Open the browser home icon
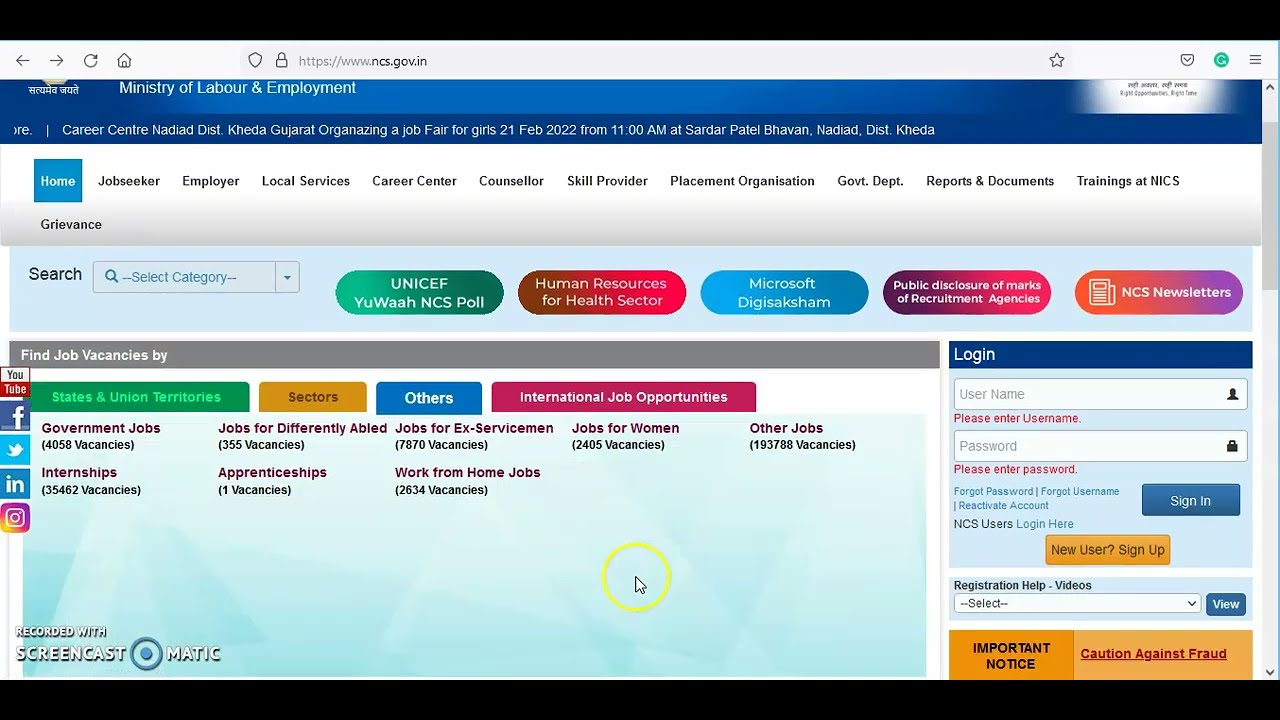 tap(124, 61)
